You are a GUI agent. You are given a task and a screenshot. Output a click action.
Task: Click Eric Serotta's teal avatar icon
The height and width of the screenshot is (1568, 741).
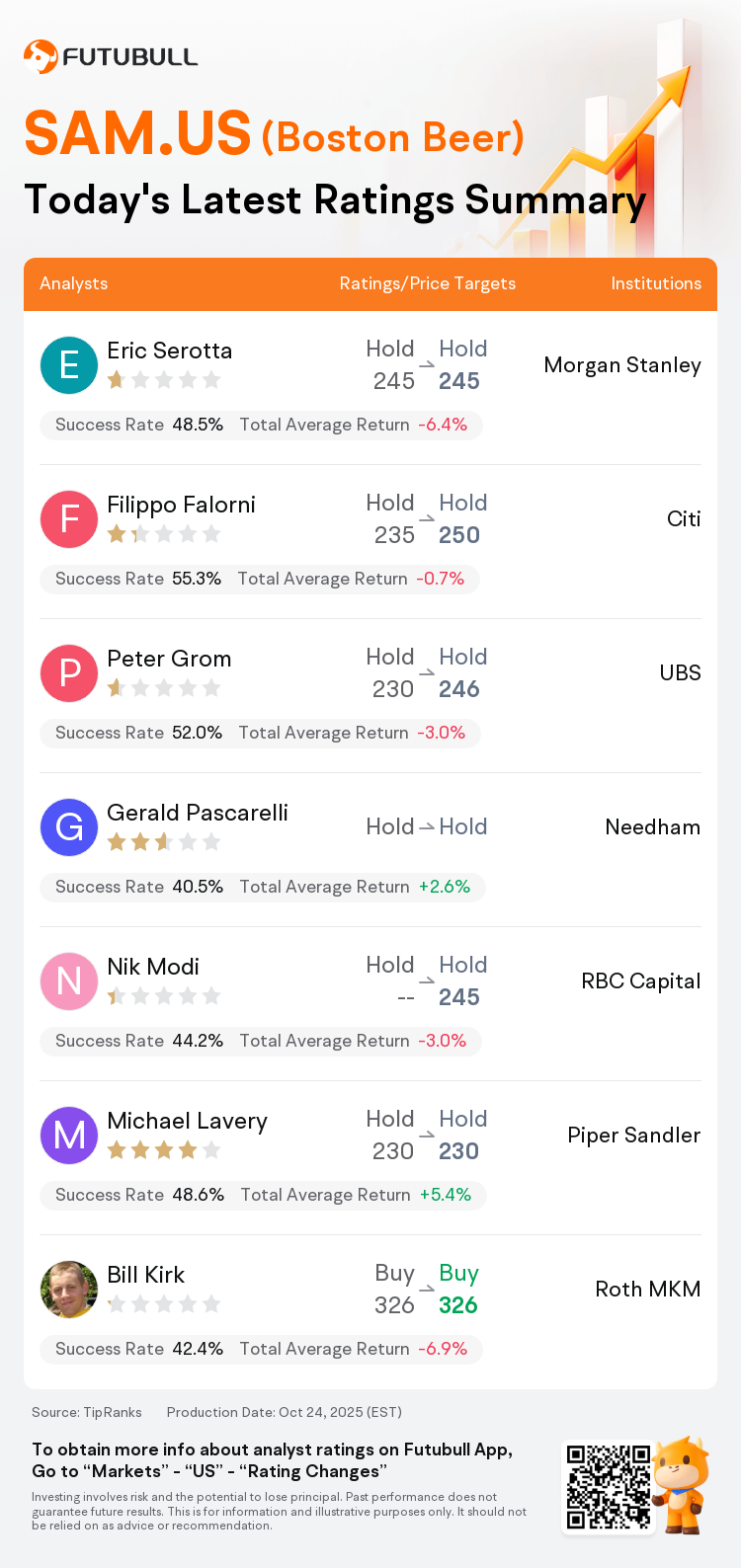pos(69,365)
